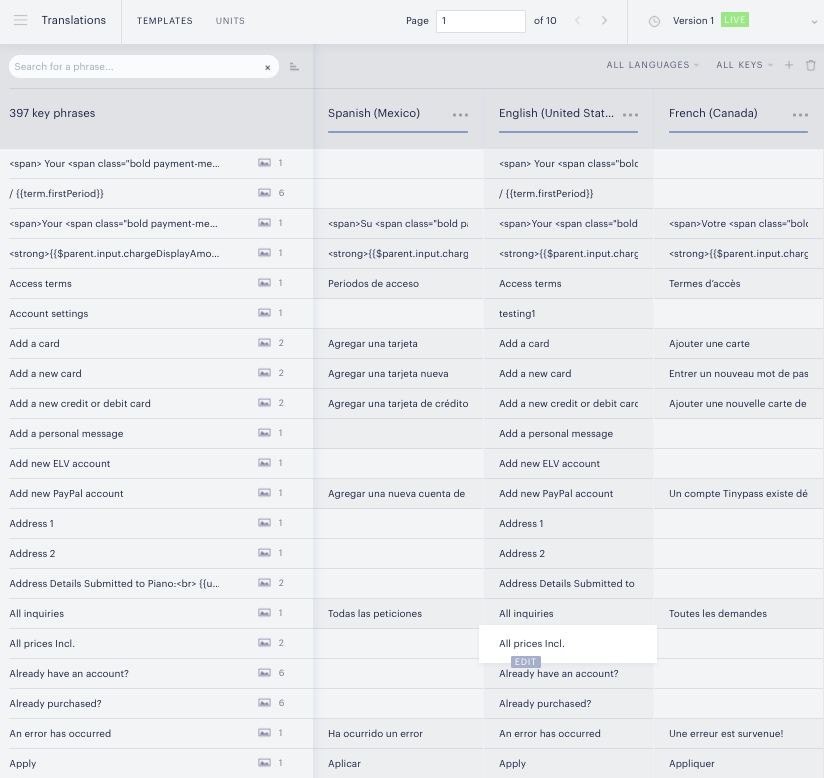824x778 pixels.
Task: Expand the Version 1 dropdown chevron
Action: (x=814, y=22)
